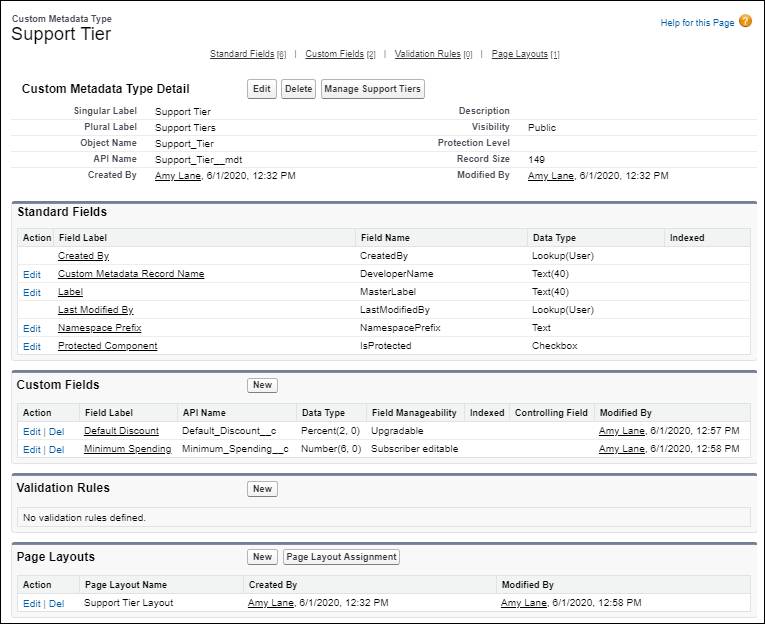Jump to the Standard Fields anchor link at top
The width and height of the screenshot is (765, 624).
pos(242,54)
